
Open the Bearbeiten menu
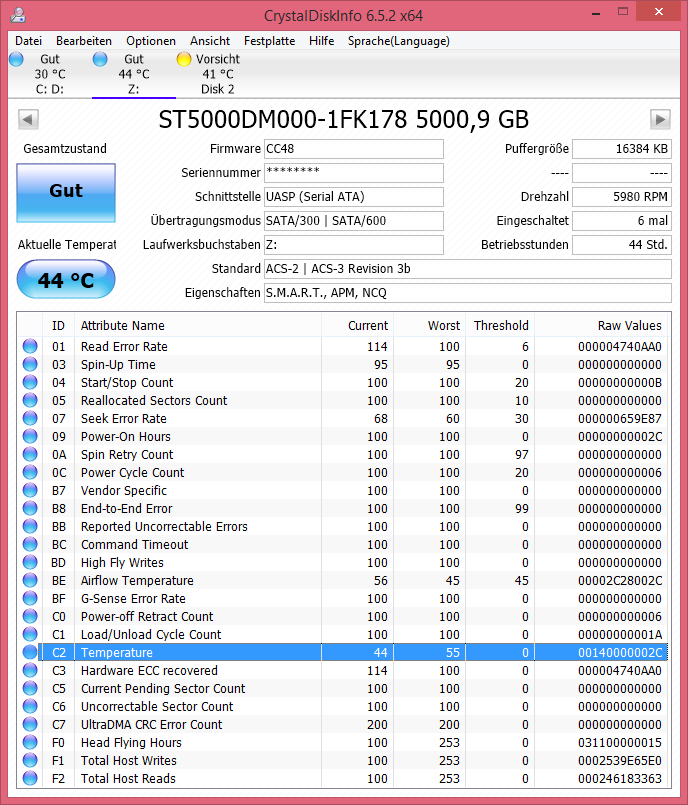click(84, 41)
